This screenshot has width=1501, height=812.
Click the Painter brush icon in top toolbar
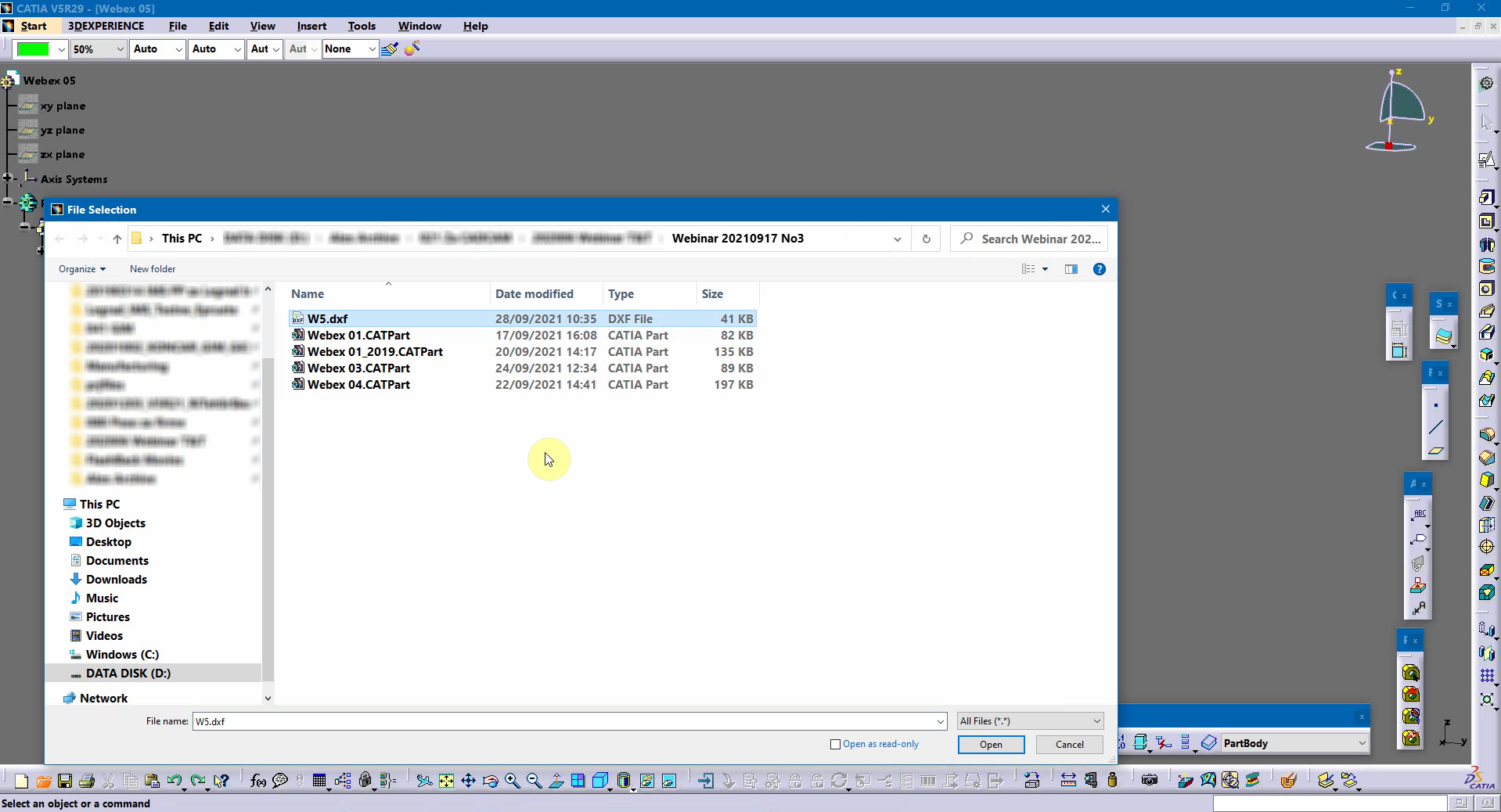point(389,49)
